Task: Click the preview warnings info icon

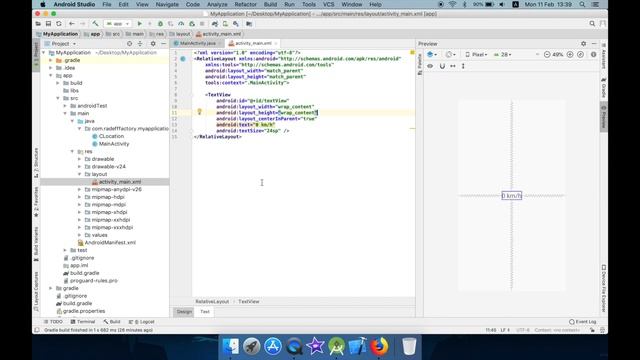Action: click(593, 54)
